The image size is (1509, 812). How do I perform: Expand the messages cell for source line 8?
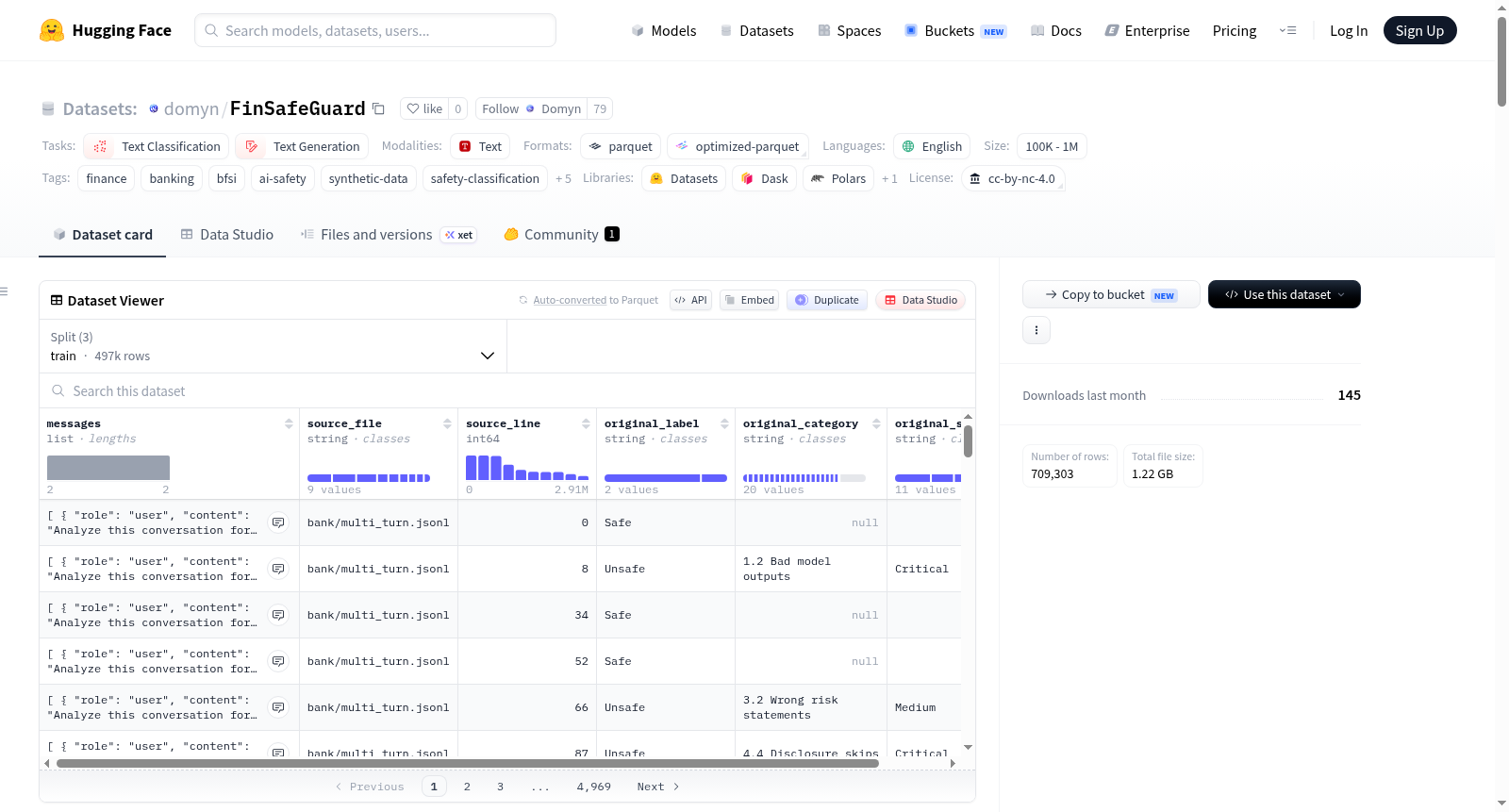click(278, 569)
